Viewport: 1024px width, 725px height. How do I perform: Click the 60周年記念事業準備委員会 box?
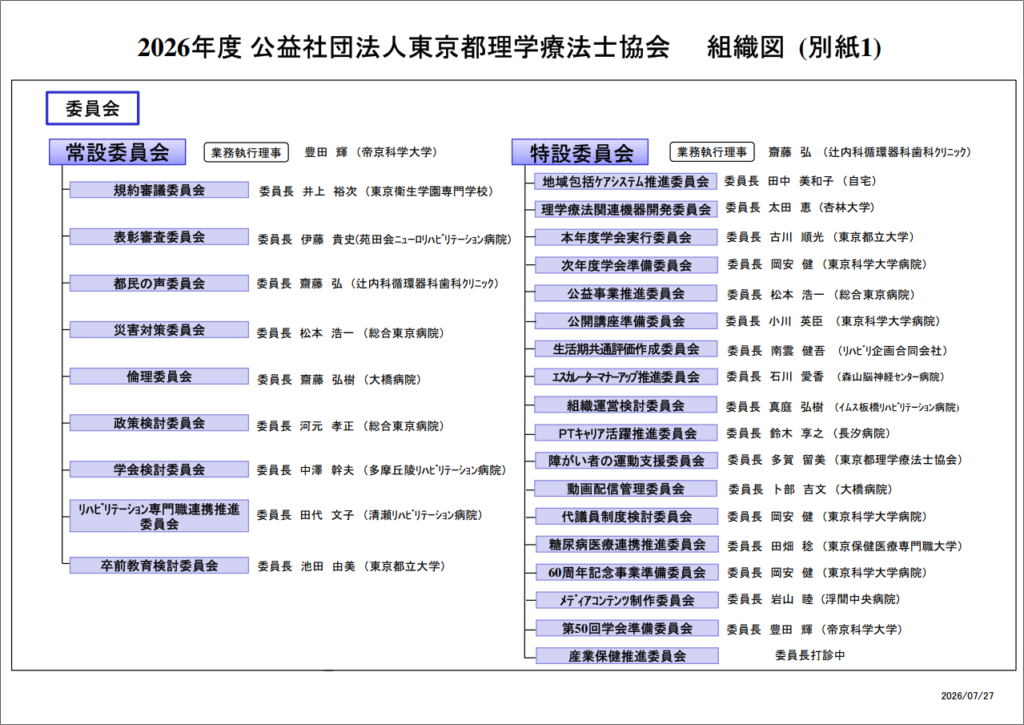(x=626, y=572)
